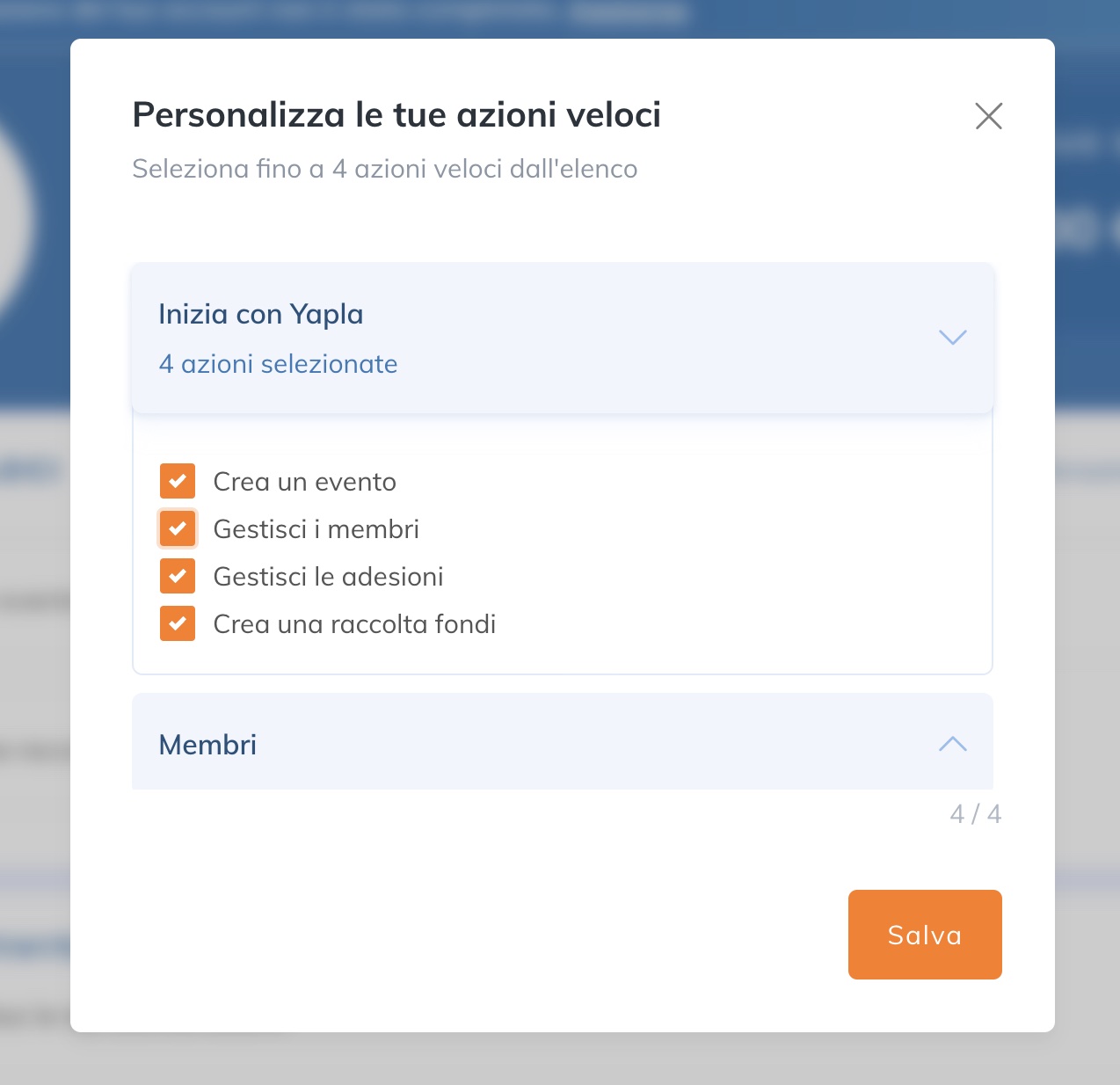Click the Gestisci le adesioni label text
Viewport: 1120px width, 1085px height.
(329, 577)
